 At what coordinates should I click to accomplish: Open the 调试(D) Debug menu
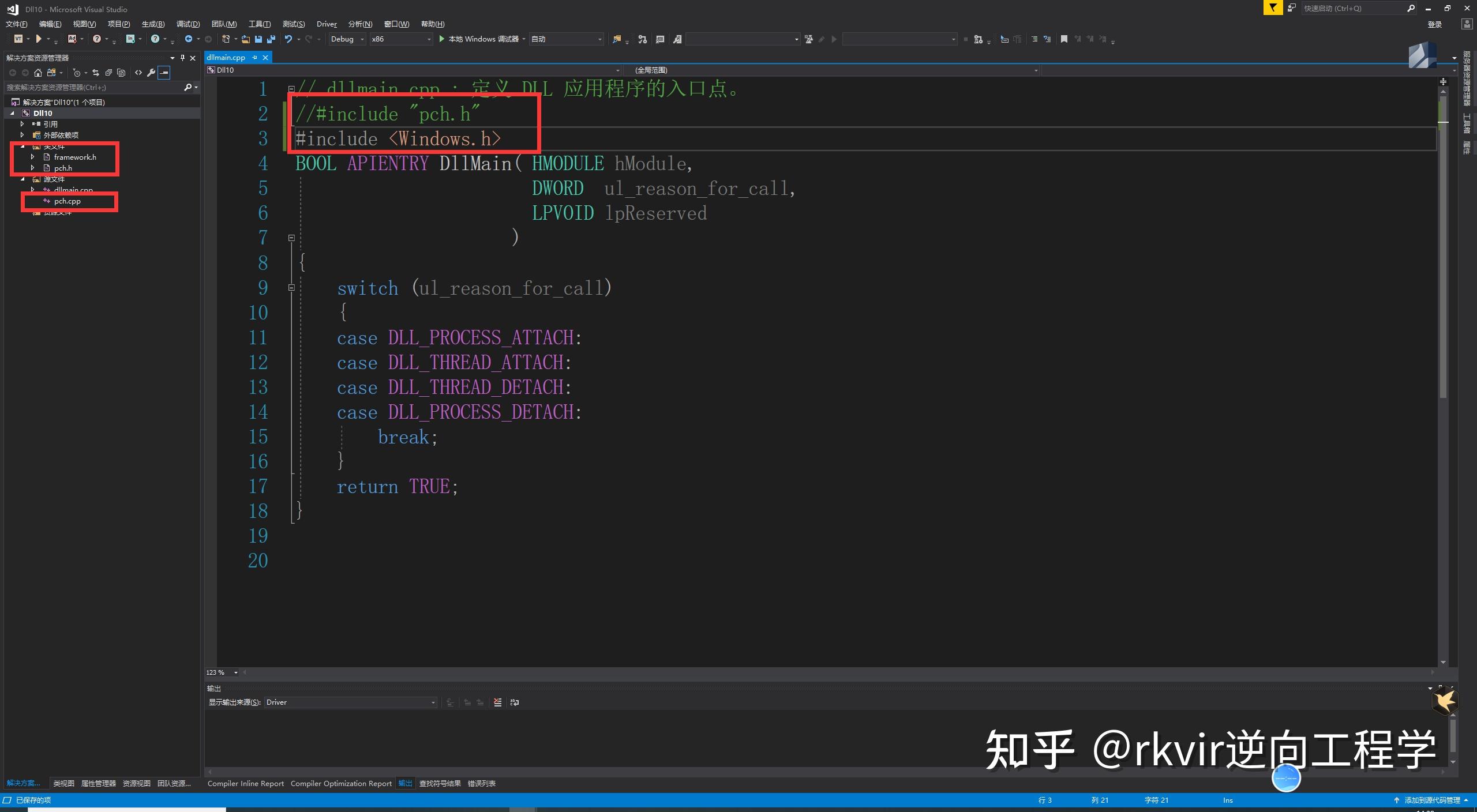188,24
